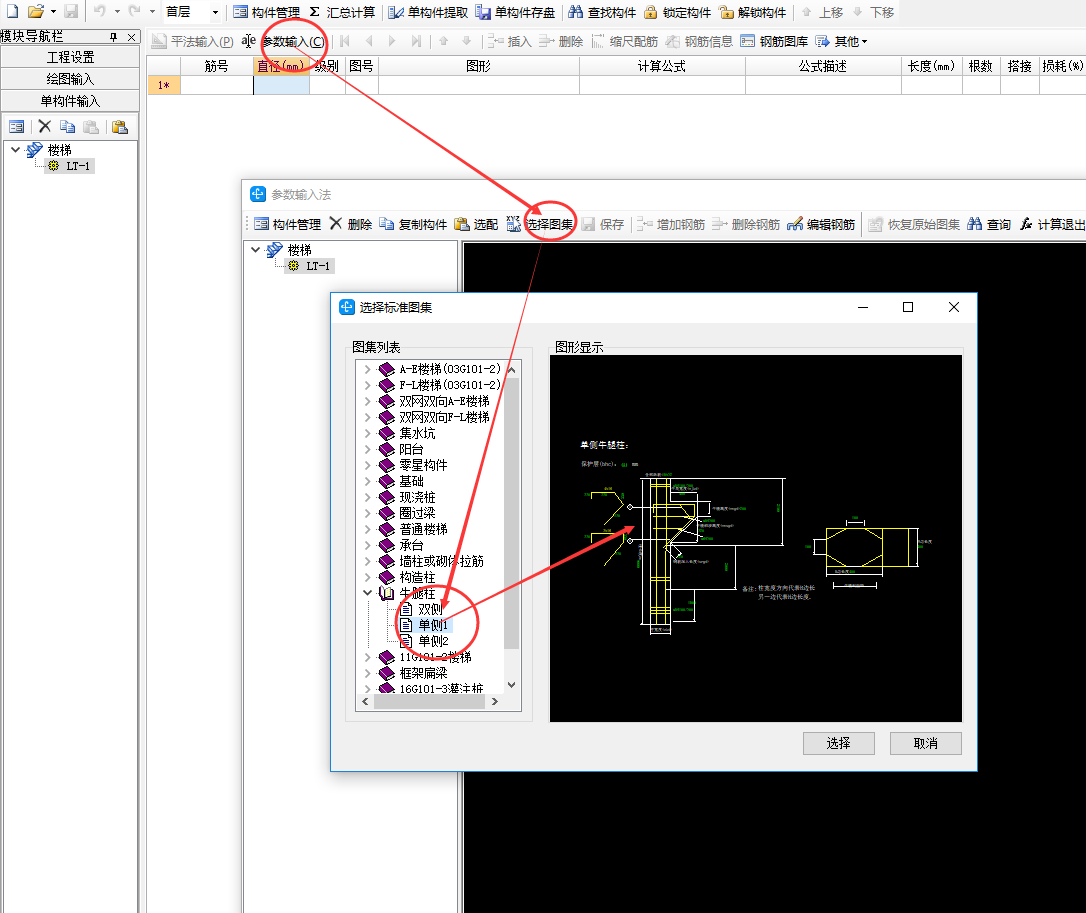
Task: Select 构造柱 in atlas list
Action: [x=417, y=577]
